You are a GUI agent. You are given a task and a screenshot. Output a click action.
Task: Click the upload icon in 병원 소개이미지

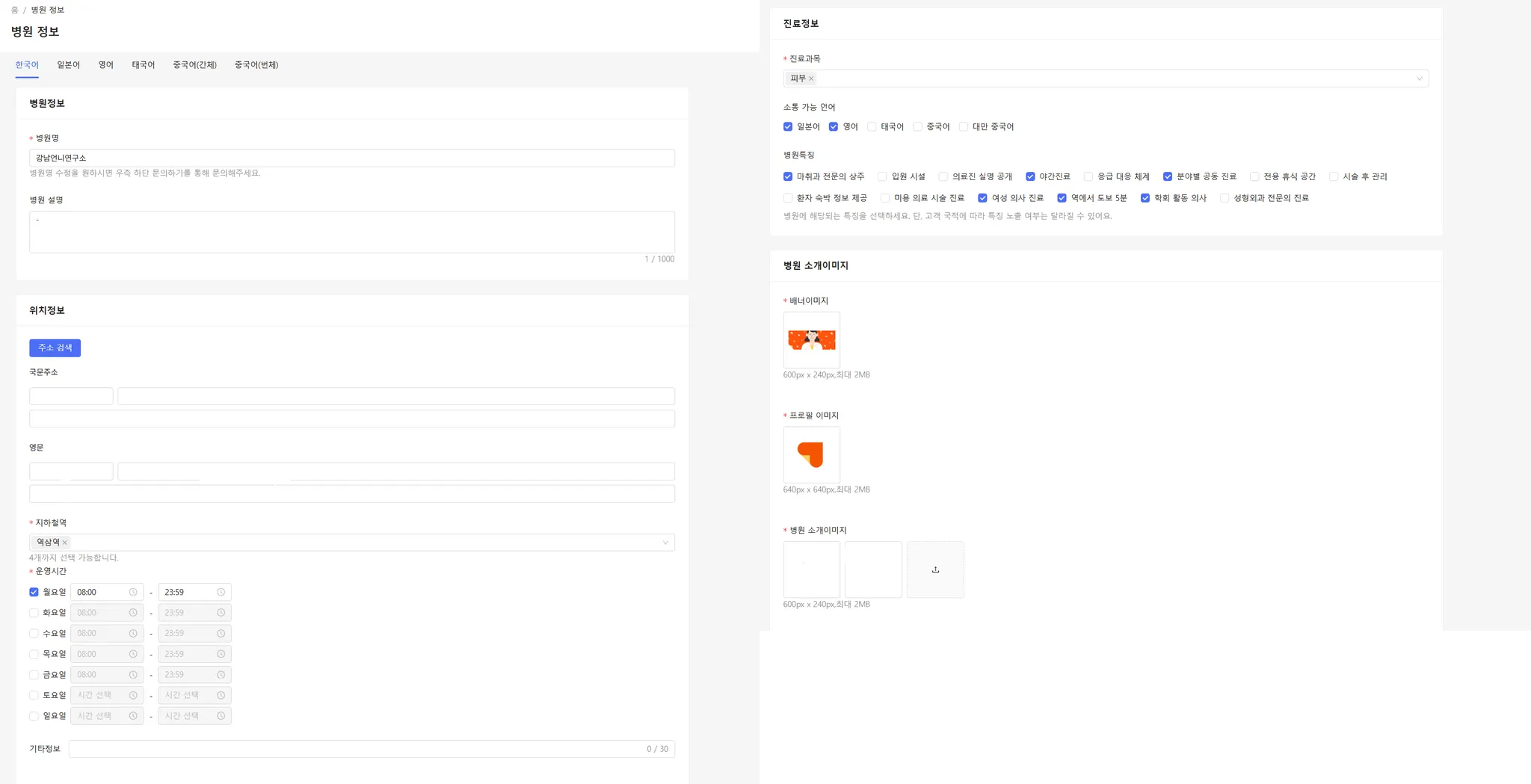click(935, 570)
